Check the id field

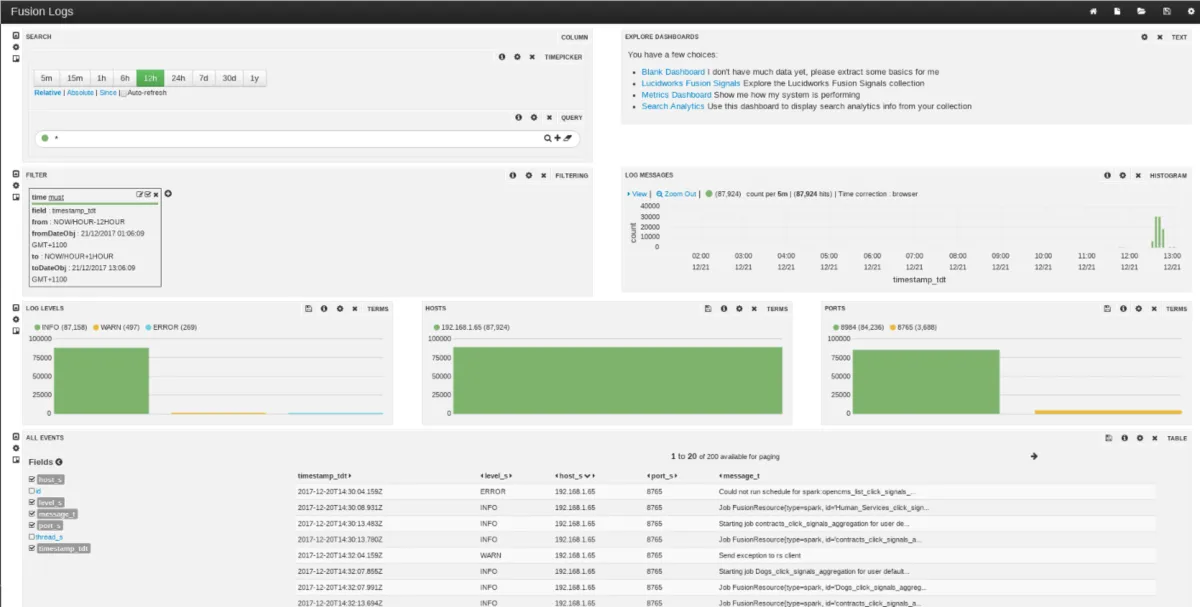pyautogui.click(x=31, y=491)
